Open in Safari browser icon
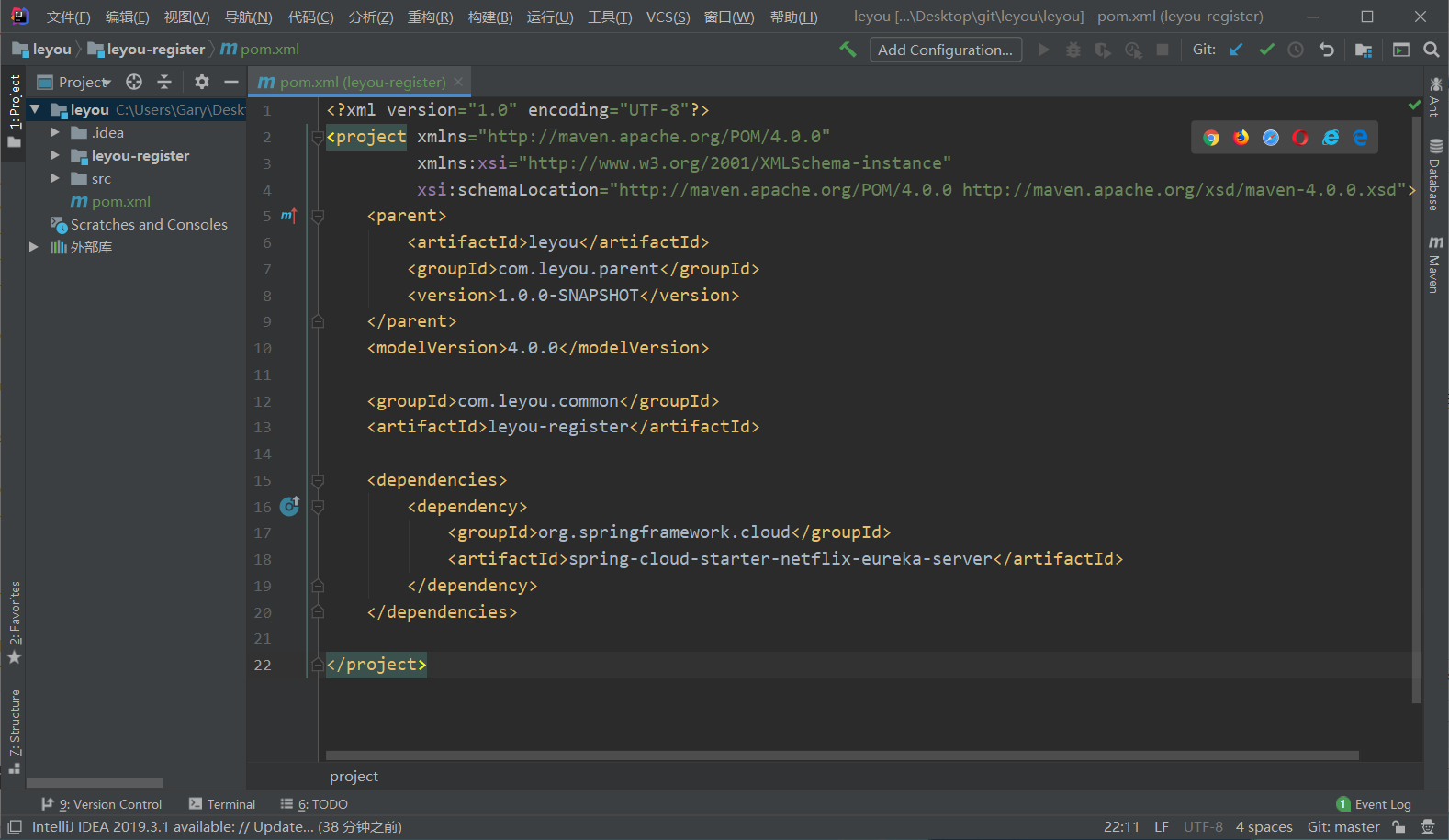This screenshot has height=840, width=1449. 1271,138
